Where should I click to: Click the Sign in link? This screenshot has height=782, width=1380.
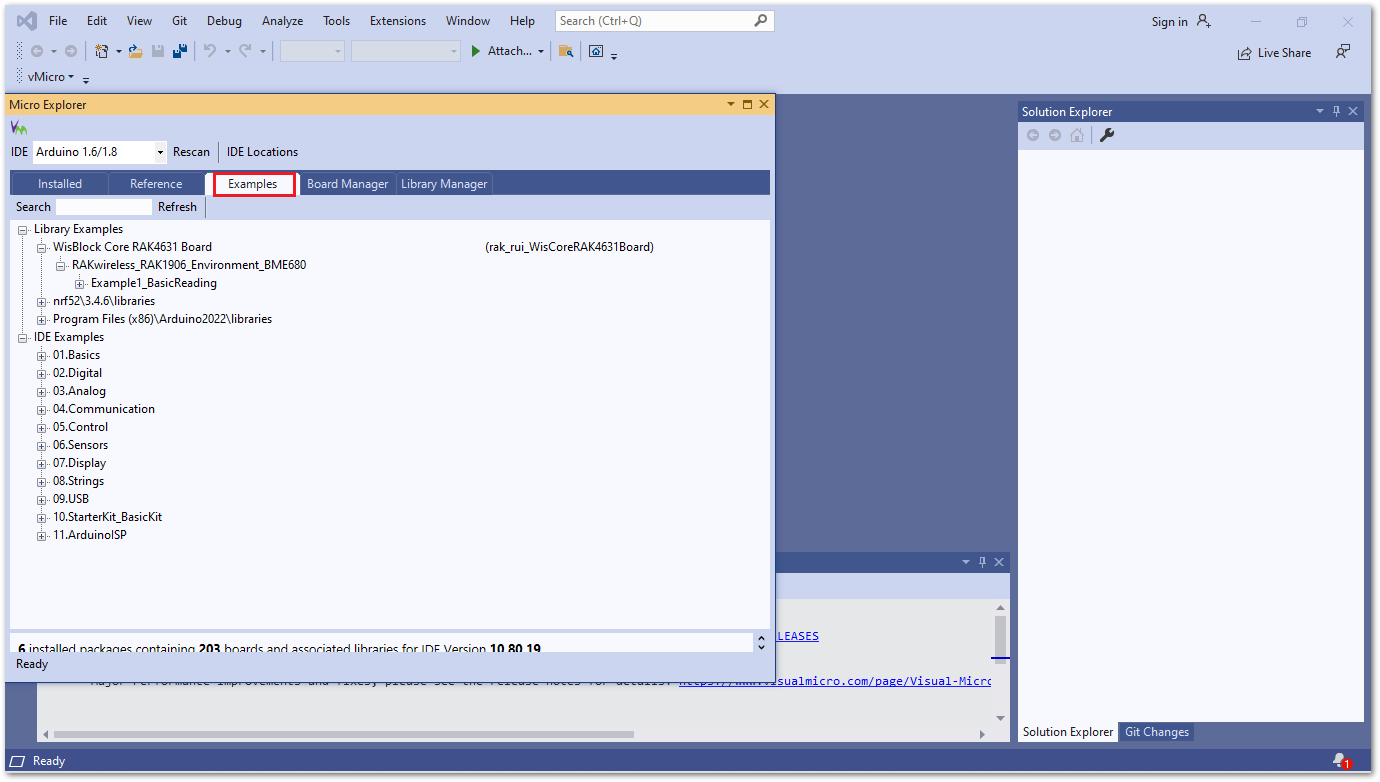(1169, 22)
